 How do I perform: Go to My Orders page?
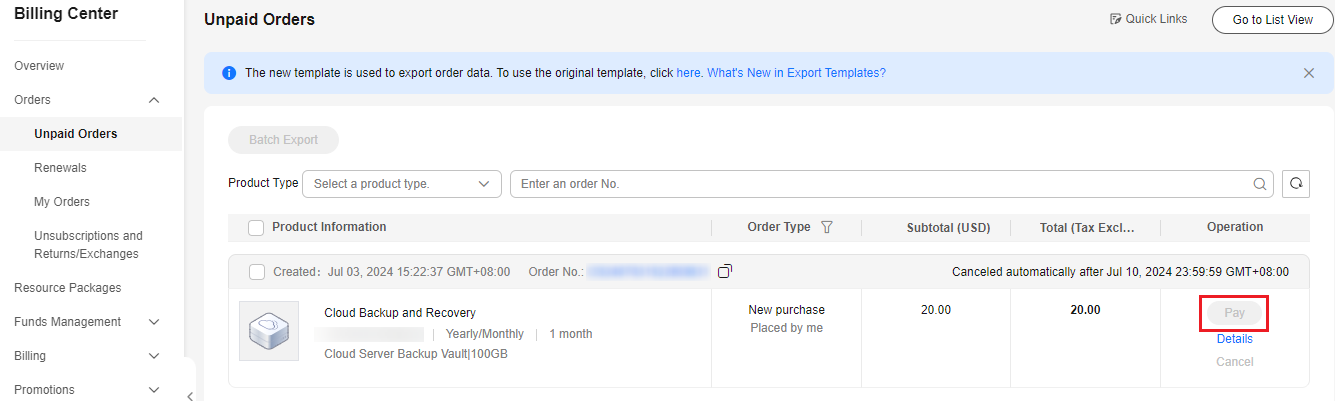(x=62, y=202)
